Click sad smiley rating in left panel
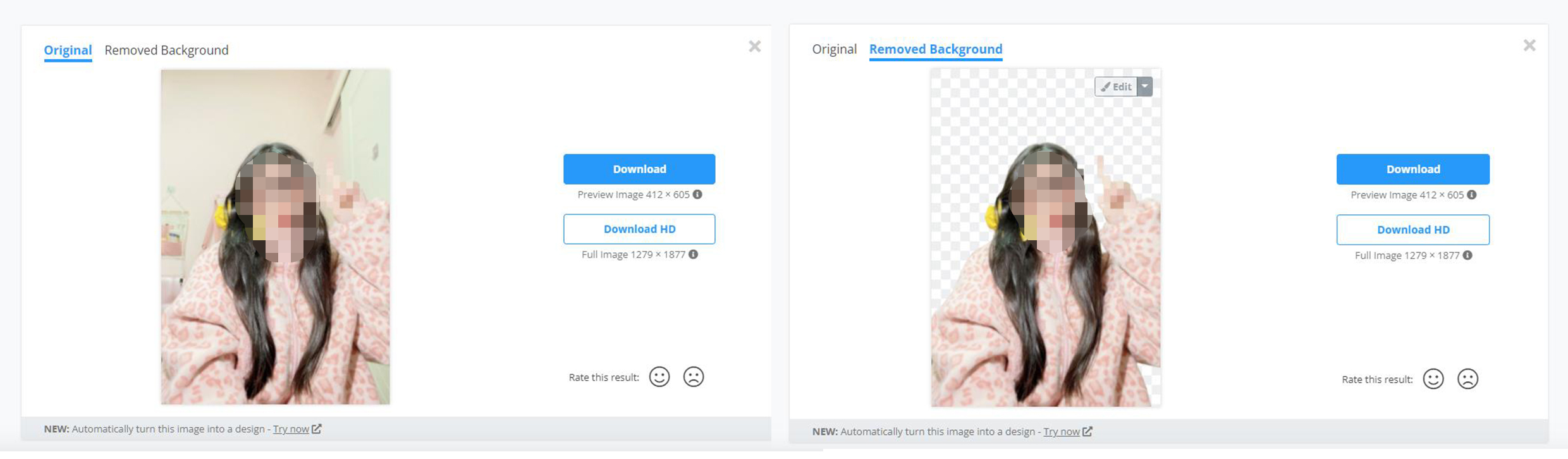This screenshot has height=459, width=1568. (693, 377)
